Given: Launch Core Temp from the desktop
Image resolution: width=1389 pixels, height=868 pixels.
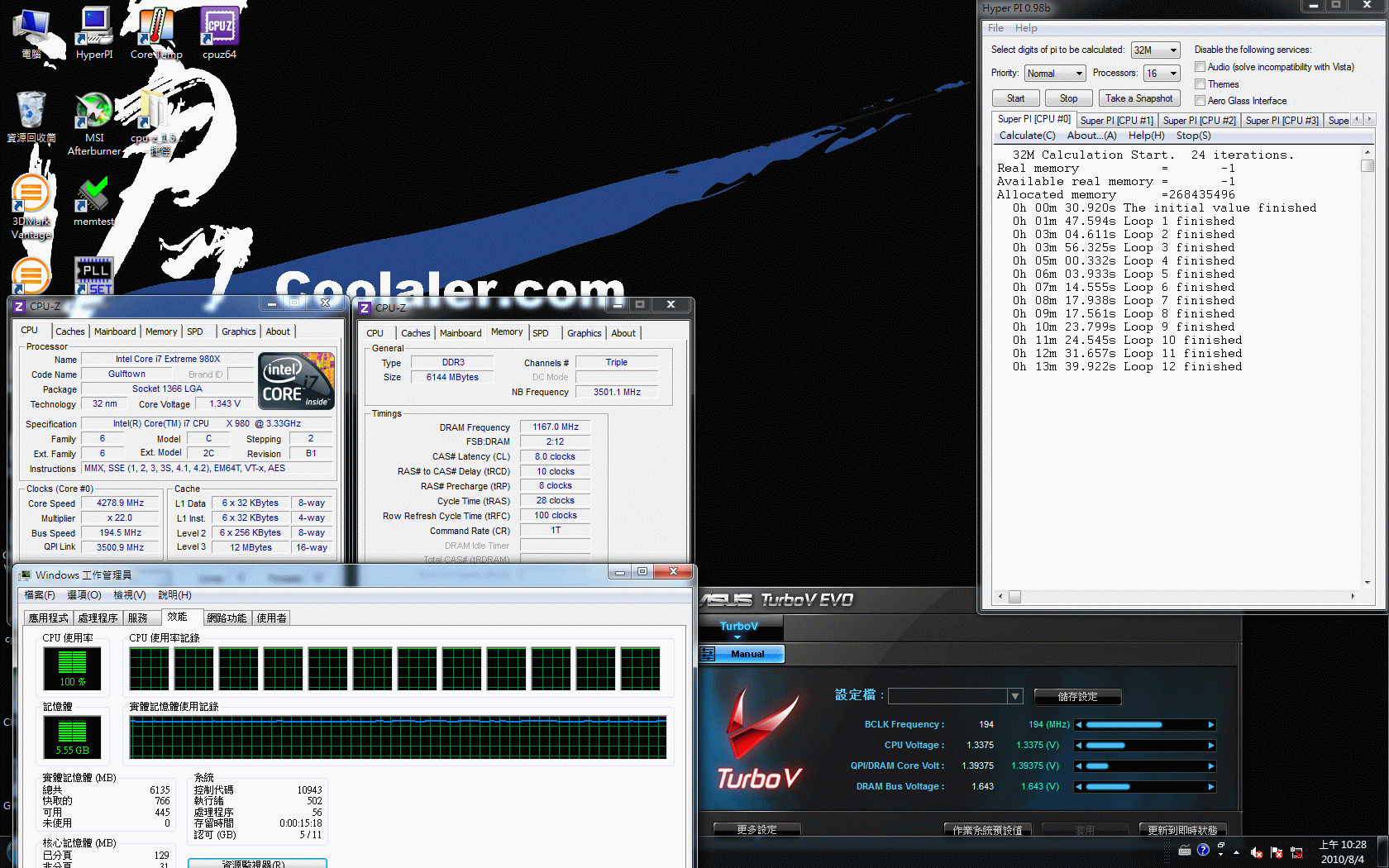Looking at the screenshot, I should point(156,33).
